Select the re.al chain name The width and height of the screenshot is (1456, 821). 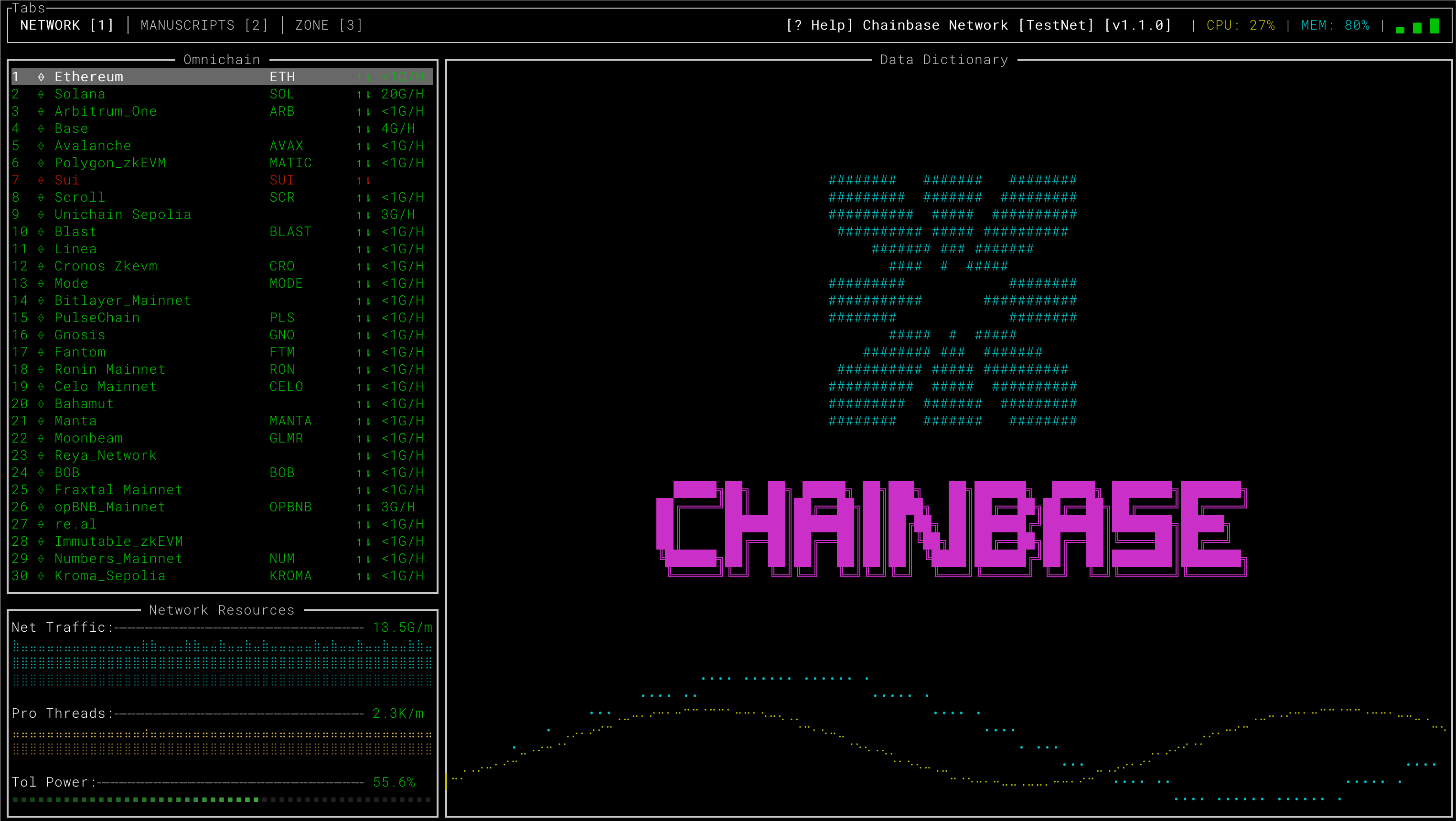(75, 524)
